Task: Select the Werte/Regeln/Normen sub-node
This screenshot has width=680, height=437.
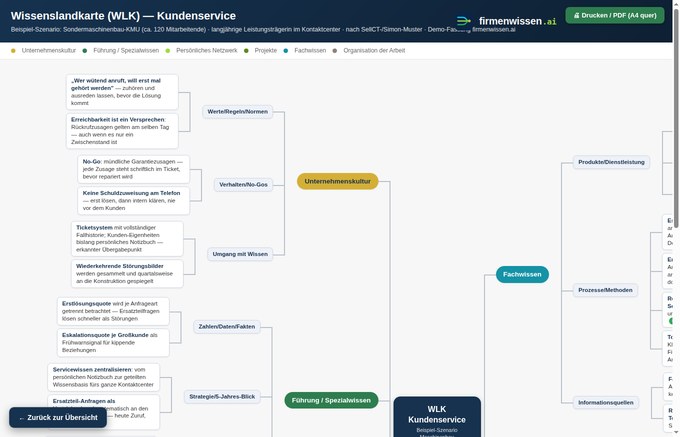Action: tap(238, 111)
